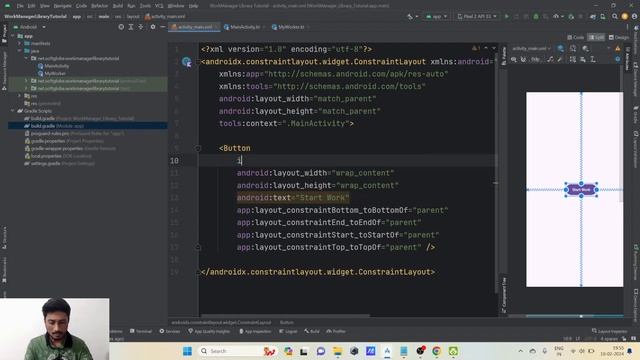Click the night mode icon in design toolbar

586,49
